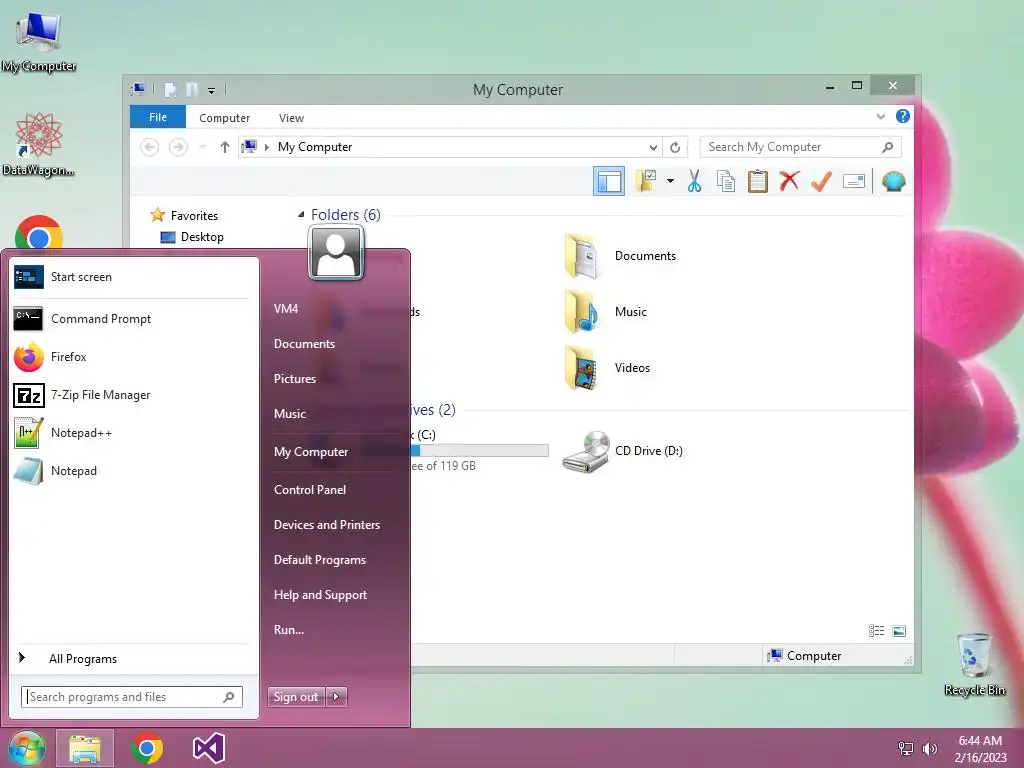Click the Start orb button in taskbar
Image resolution: width=1024 pixels, height=768 pixels.
26,748
